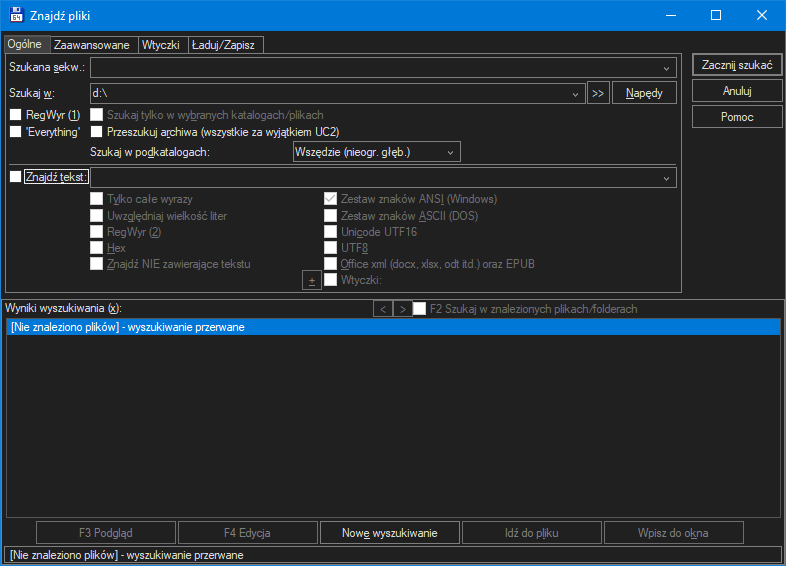Toggle the Hex checkbox
Viewport: 786px width, 566px height.
click(96, 248)
